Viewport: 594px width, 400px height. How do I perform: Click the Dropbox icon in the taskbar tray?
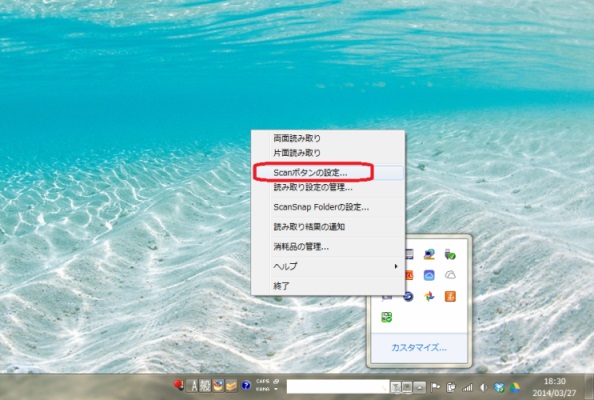pos(499,388)
